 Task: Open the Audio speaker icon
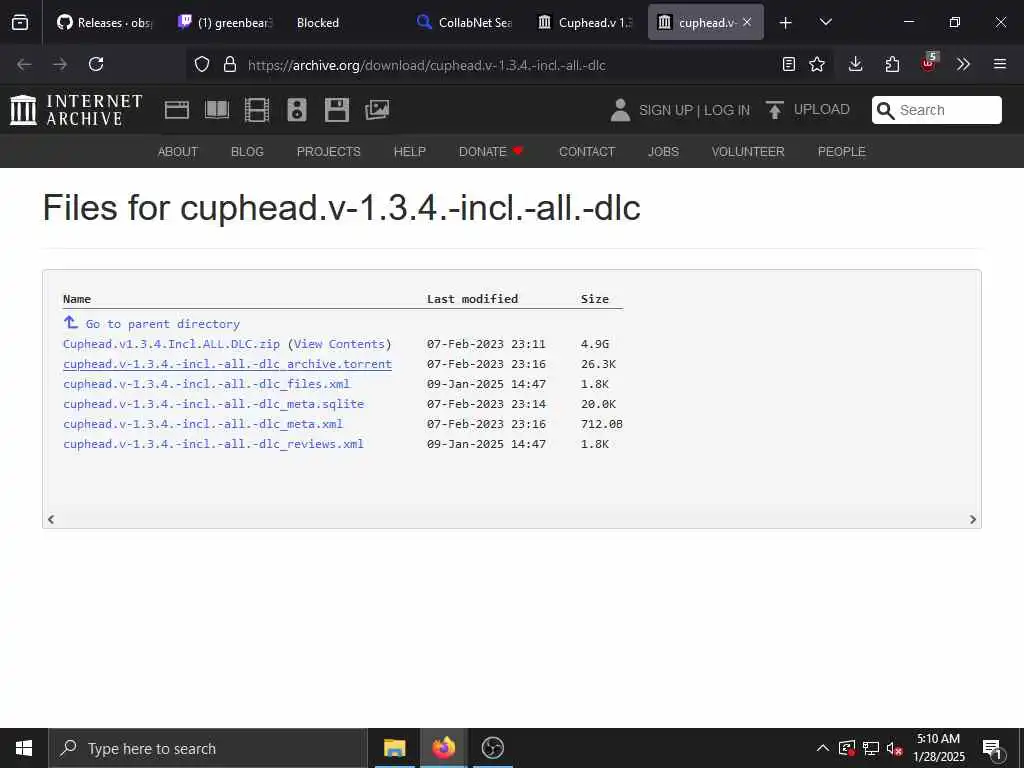[x=296, y=110]
